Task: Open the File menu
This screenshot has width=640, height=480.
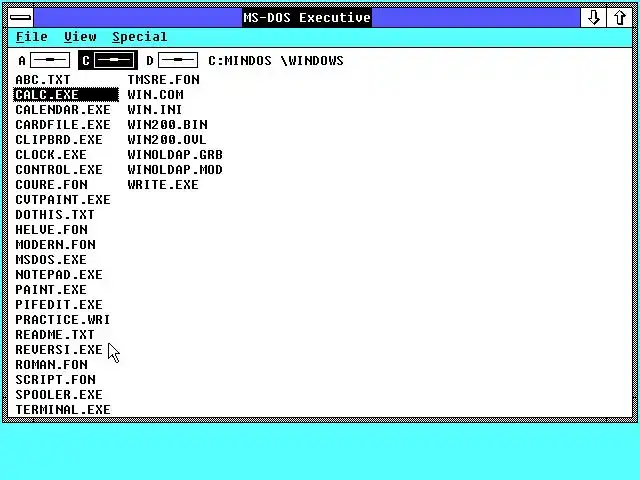Action: (x=31, y=37)
